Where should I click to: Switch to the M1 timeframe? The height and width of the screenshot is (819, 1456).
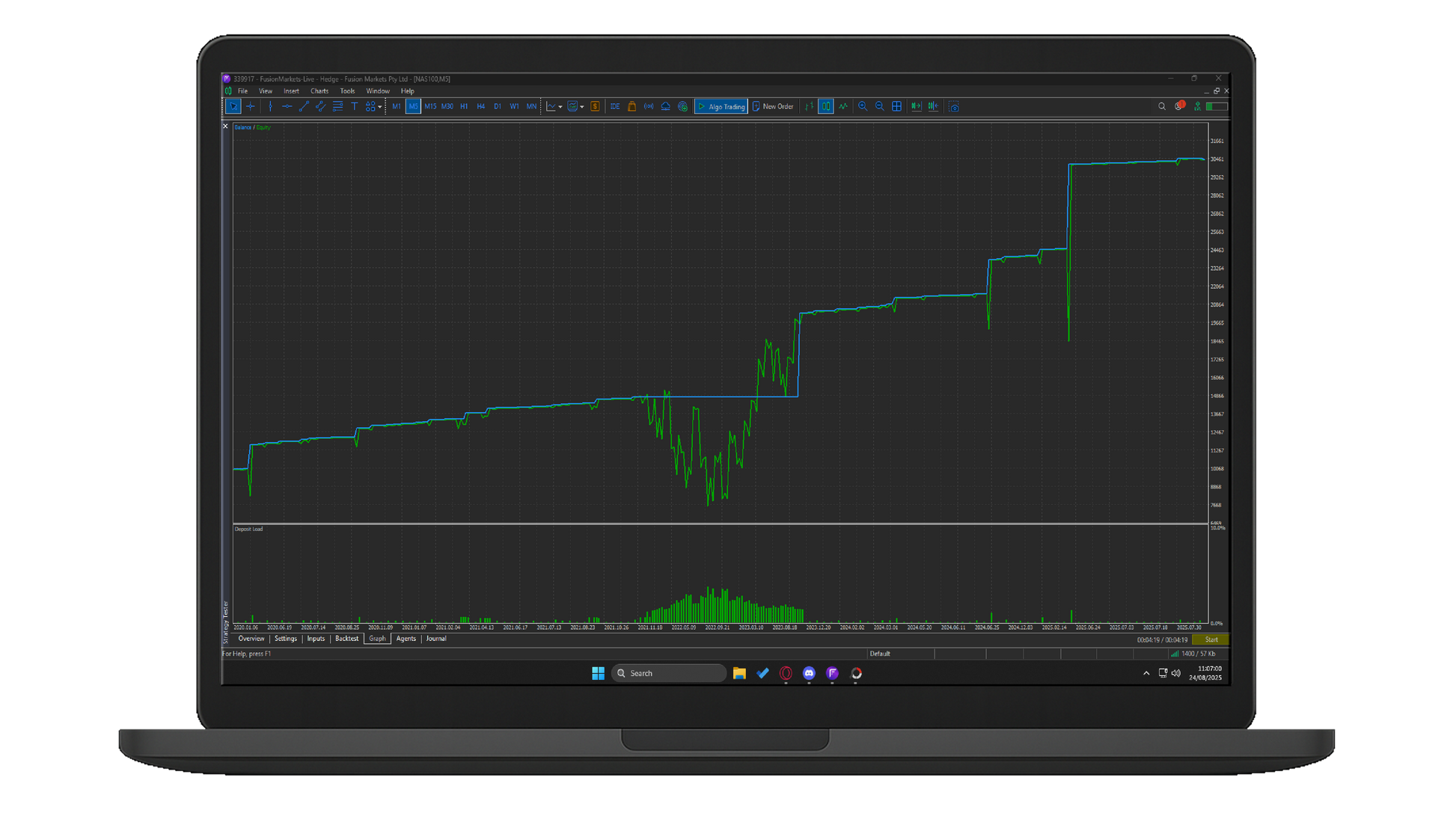397,106
